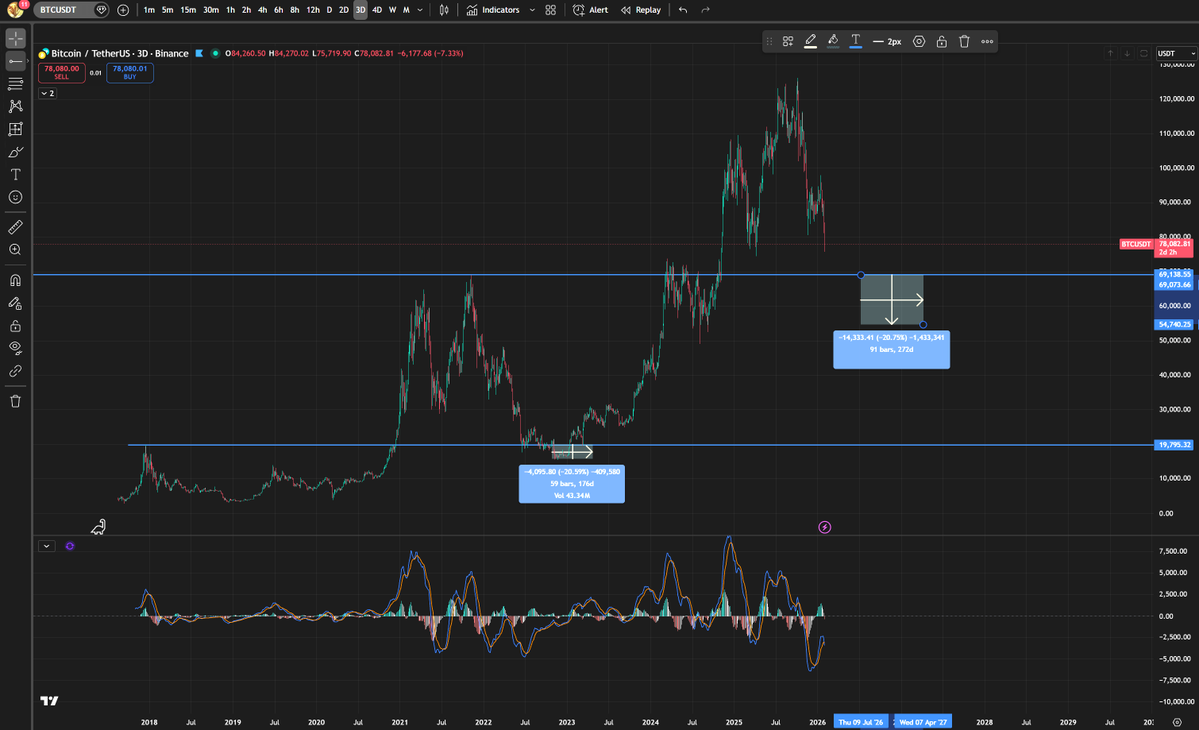Image resolution: width=1199 pixels, height=730 pixels.
Task: Collapse the indicator legend showing 2
Action: click(47, 93)
